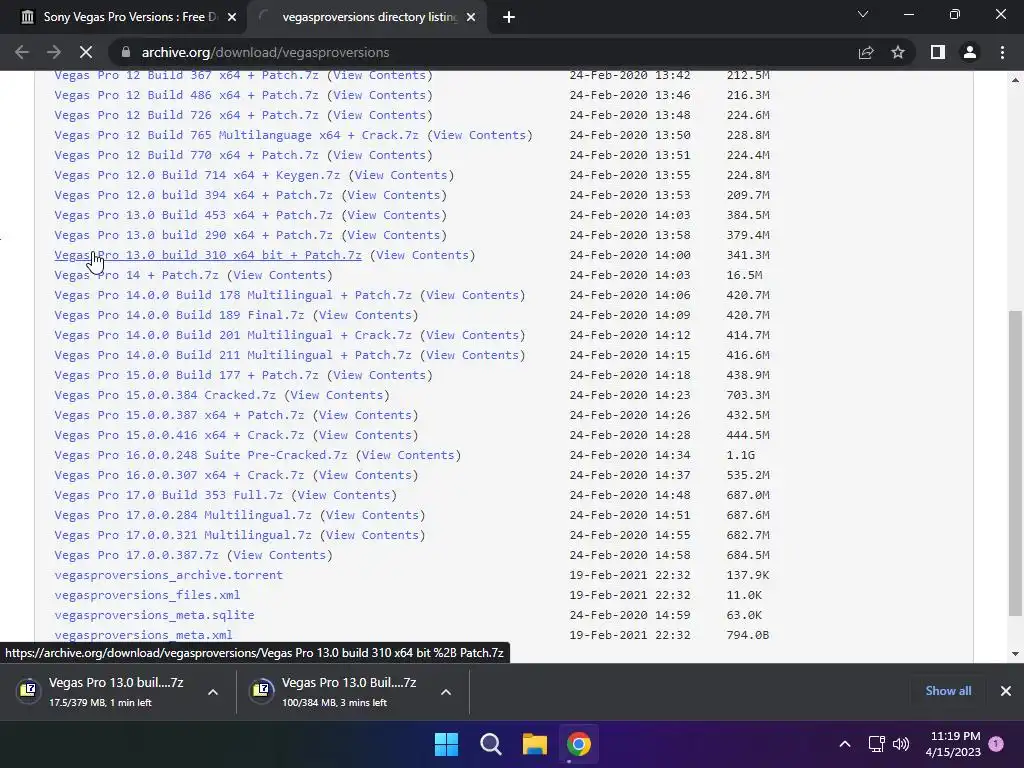Click Show all downloads
Screen dimensions: 1024x768
pos(948,691)
